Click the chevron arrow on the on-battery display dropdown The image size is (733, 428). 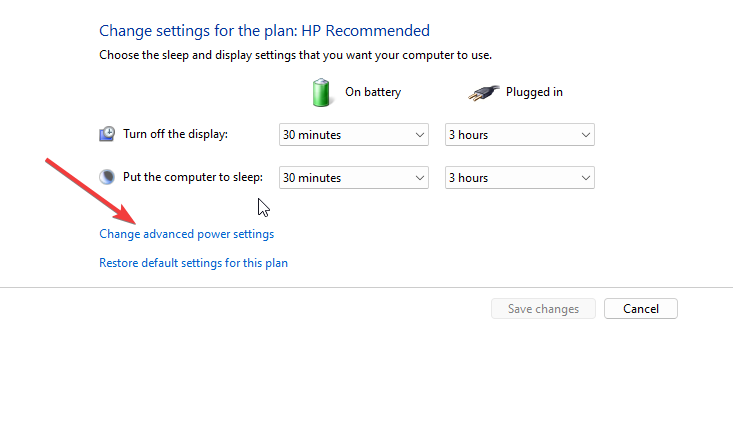click(x=419, y=135)
